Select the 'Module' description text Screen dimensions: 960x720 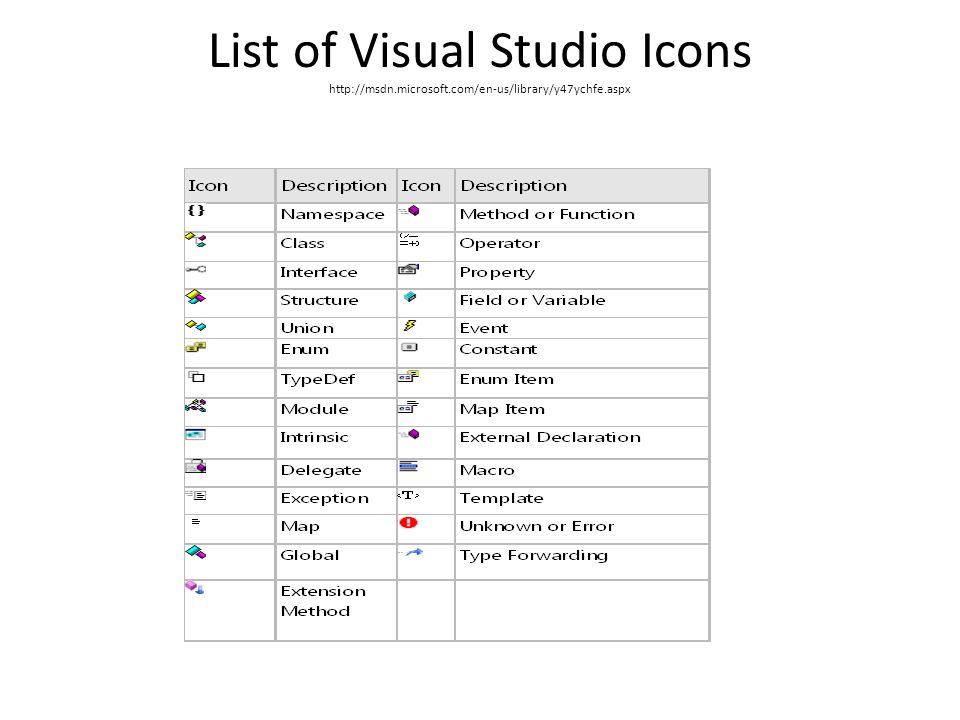pyautogui.click(x=315, y=409)
